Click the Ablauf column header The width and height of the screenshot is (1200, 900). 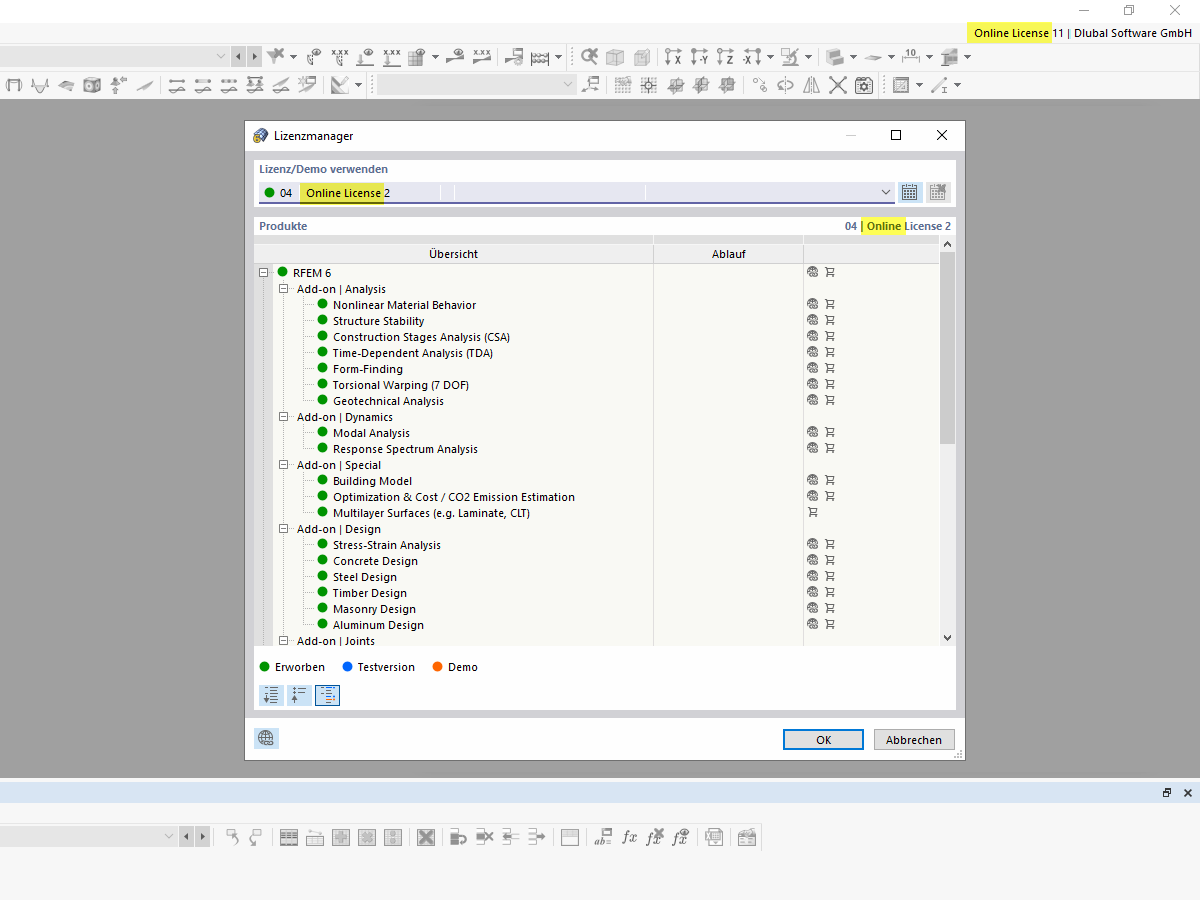[728, 254]
